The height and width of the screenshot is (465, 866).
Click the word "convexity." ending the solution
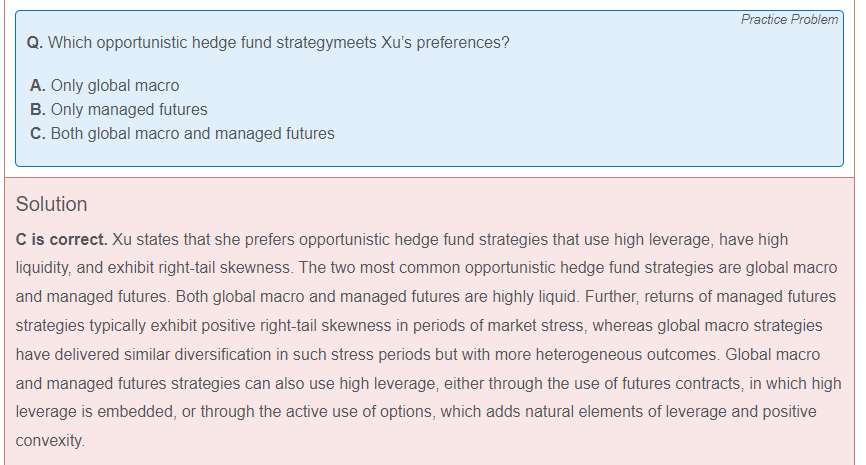[50, 440]
